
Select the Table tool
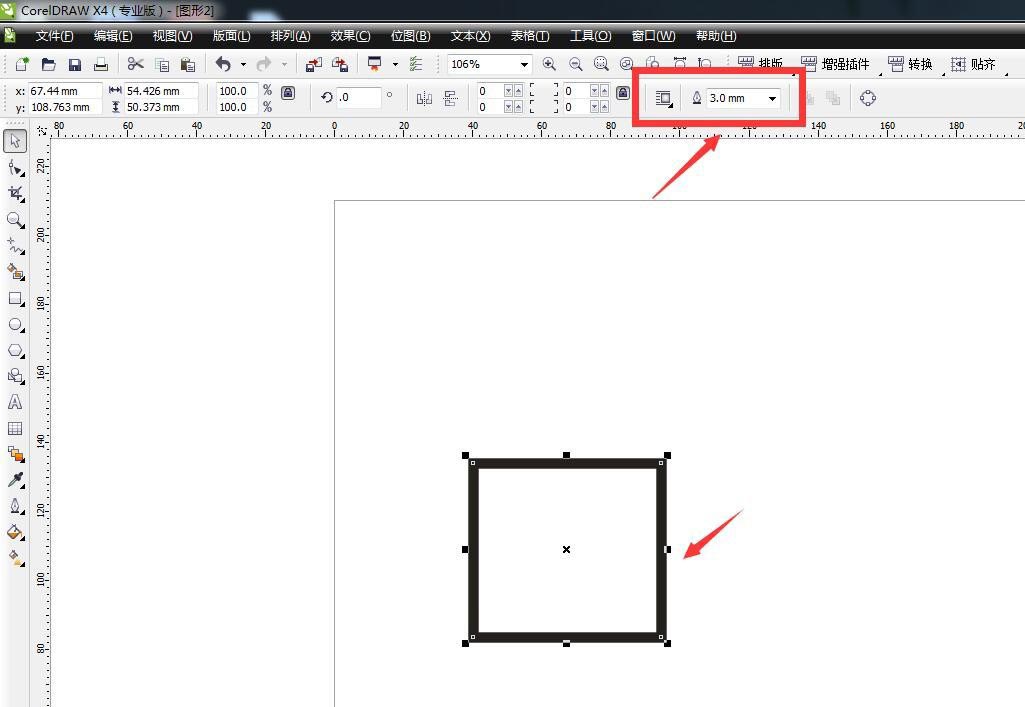15,428
